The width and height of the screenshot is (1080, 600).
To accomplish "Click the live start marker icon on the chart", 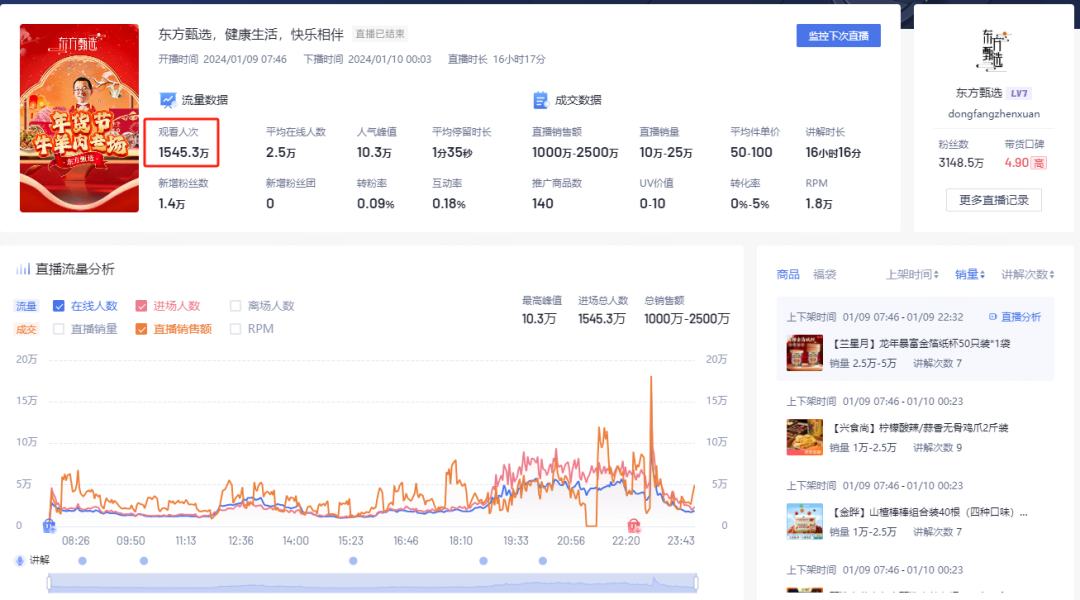I will (x=49, y=526).
